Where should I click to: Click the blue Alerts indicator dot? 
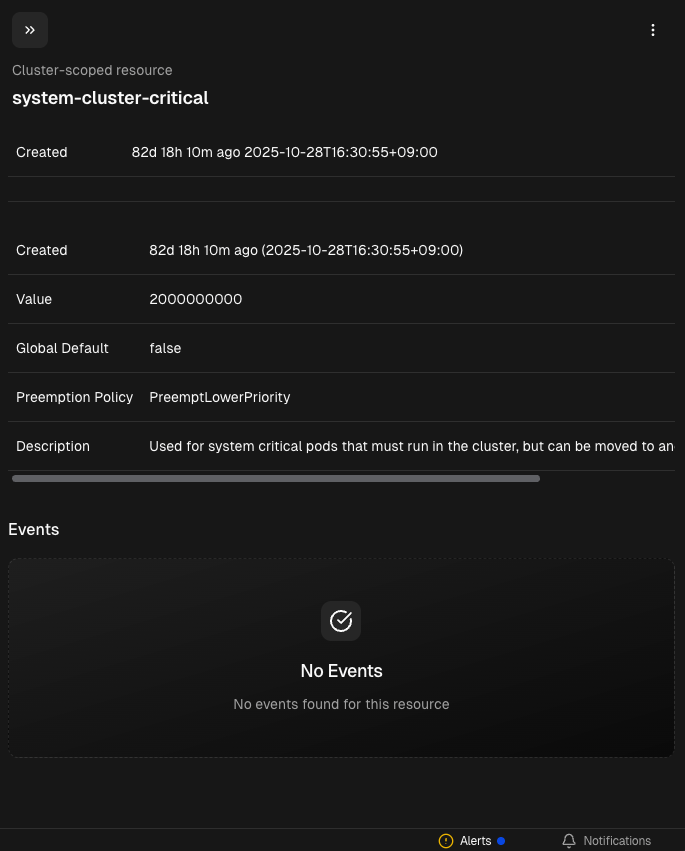[x=501, y=841]
